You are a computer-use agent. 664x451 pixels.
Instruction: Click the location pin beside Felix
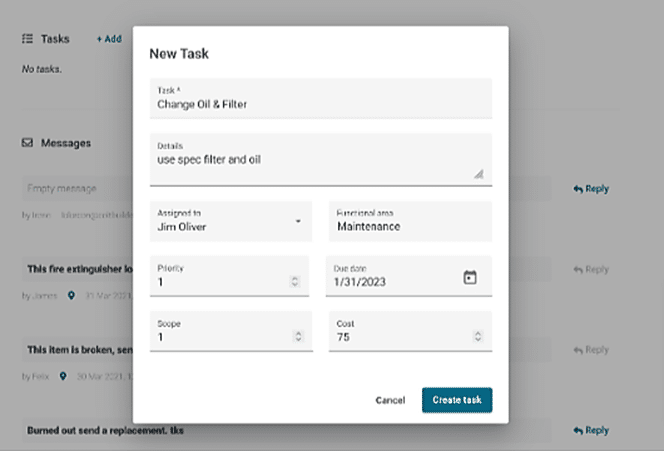tap(63, 377)
